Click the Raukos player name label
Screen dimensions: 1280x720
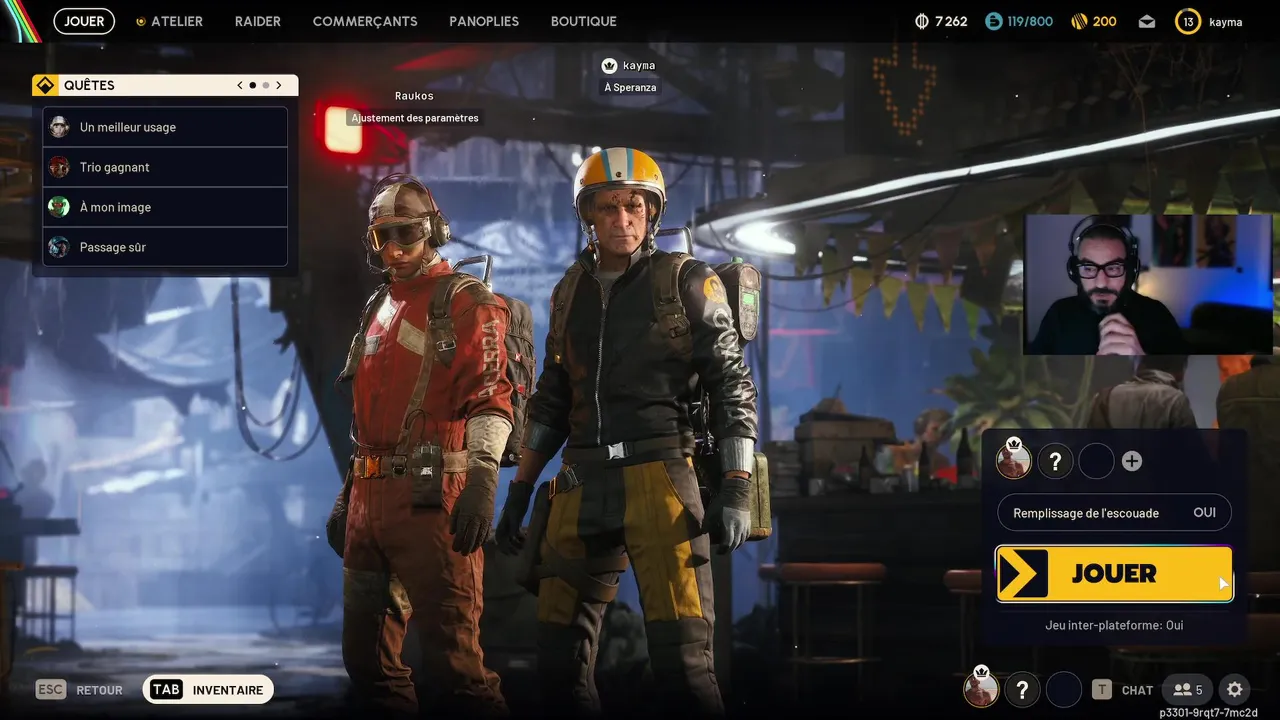tap(414, 96)
